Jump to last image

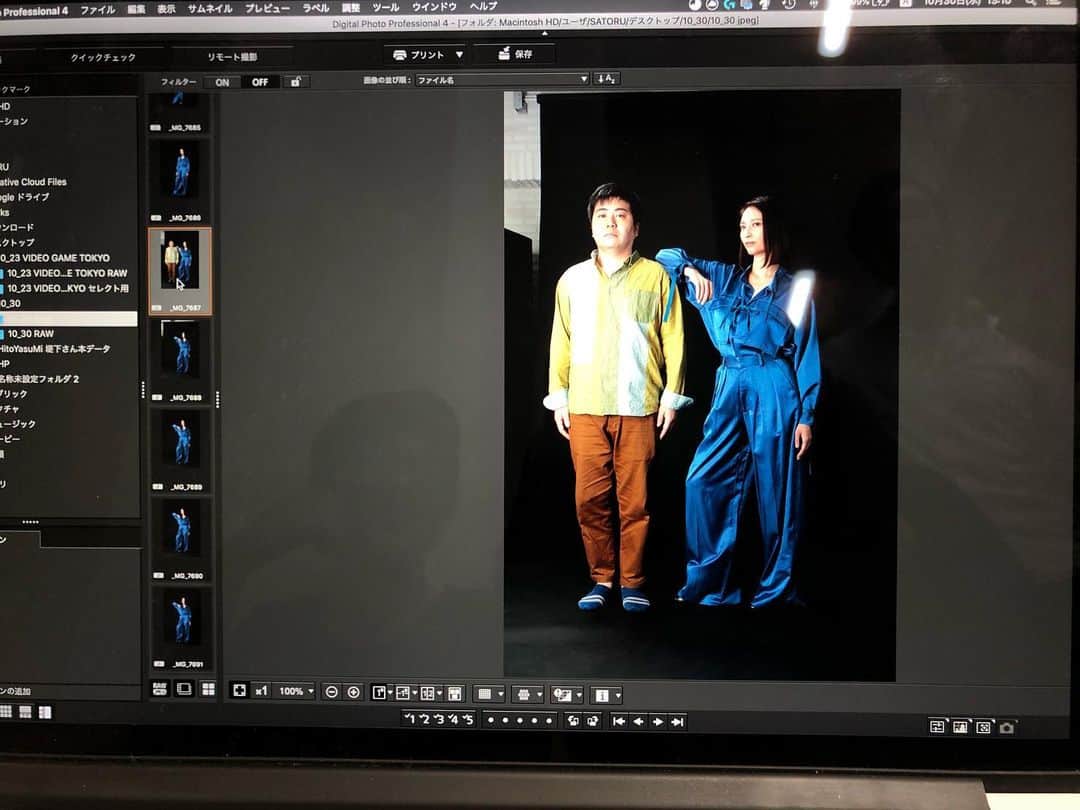pos(678,722)
